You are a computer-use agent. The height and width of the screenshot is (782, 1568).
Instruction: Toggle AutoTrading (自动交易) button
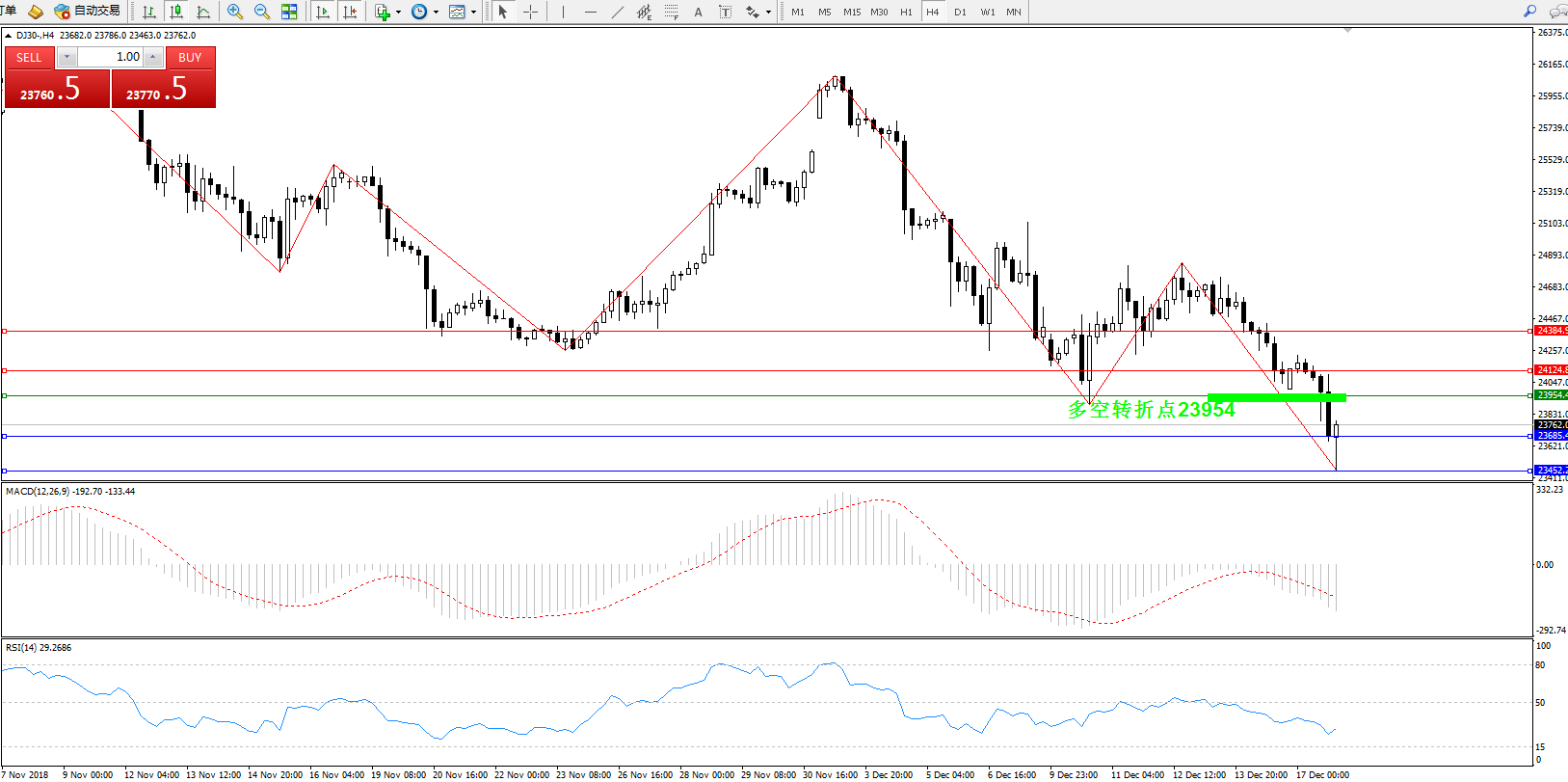88,12
